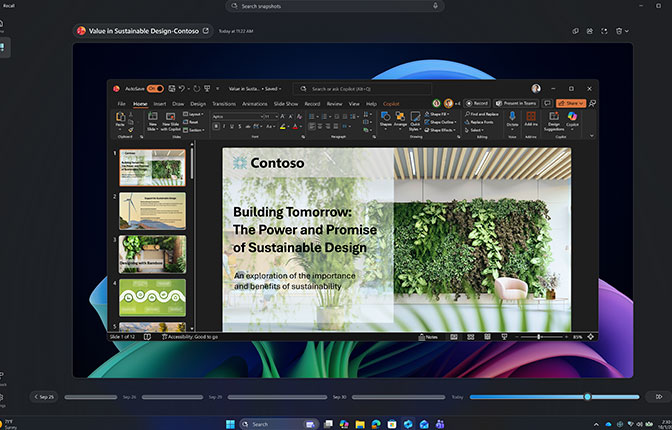Click the Reset slide button
The width and height of the screenshot is (672, 430).
click(191, 122)
